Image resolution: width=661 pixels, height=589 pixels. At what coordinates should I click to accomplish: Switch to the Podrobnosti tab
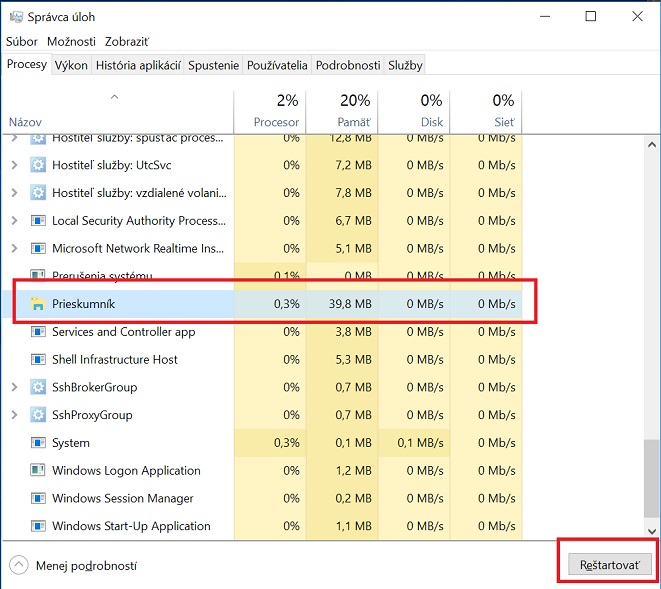[x=348, y=65]
